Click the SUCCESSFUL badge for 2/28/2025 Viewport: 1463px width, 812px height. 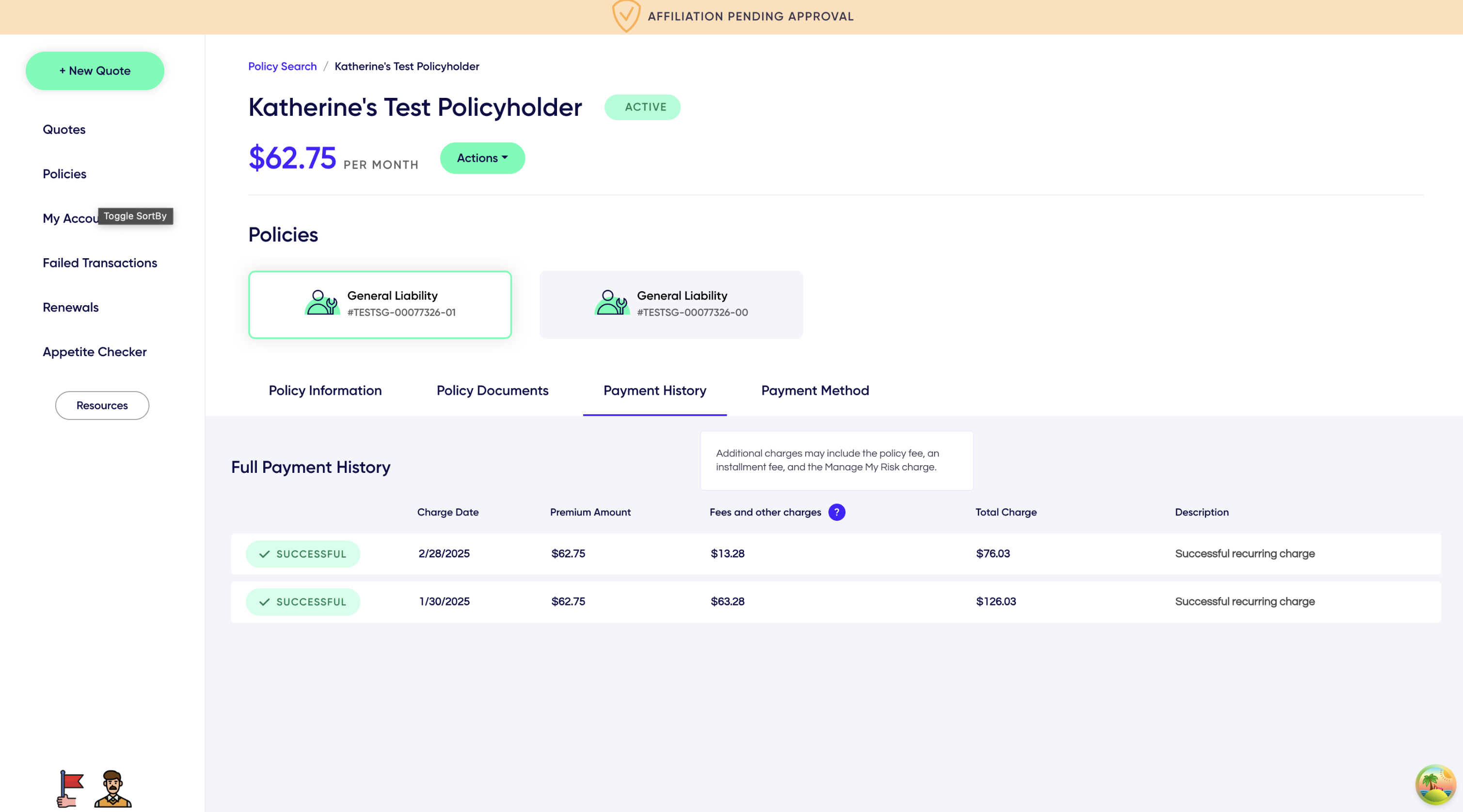(x=302, y=554)
